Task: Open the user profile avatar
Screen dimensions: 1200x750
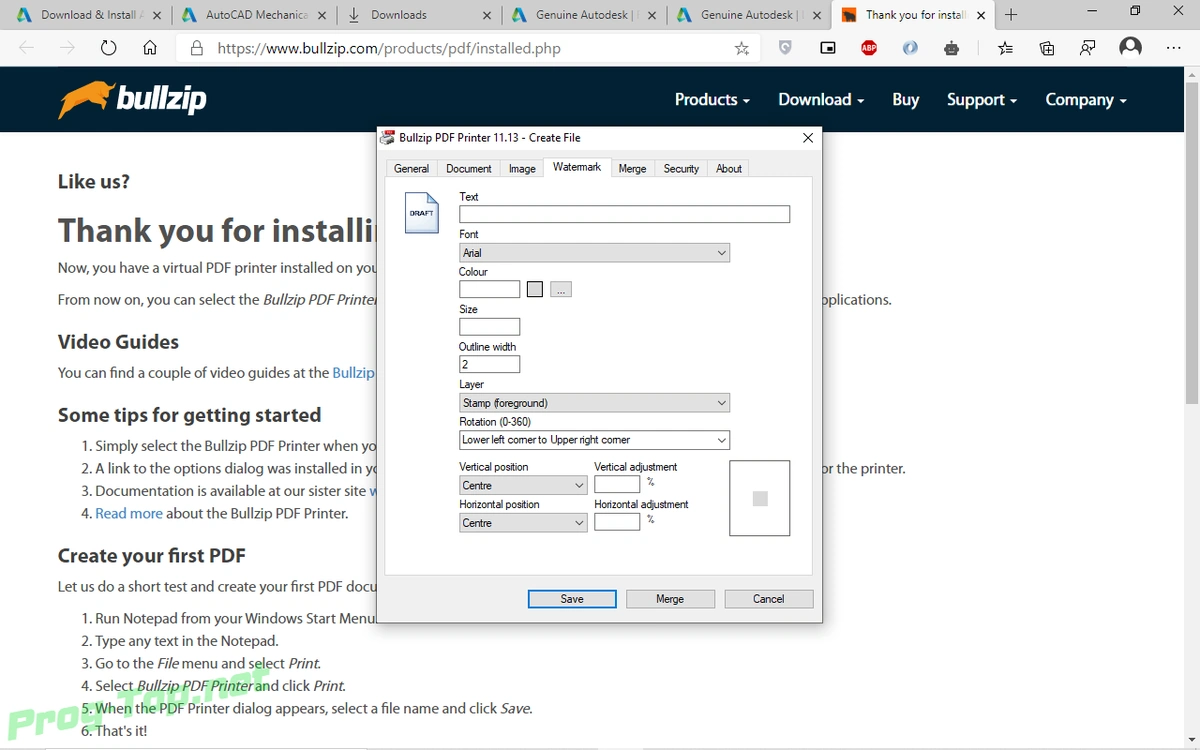Action: pyautogui.click(x=1131, y=48)
